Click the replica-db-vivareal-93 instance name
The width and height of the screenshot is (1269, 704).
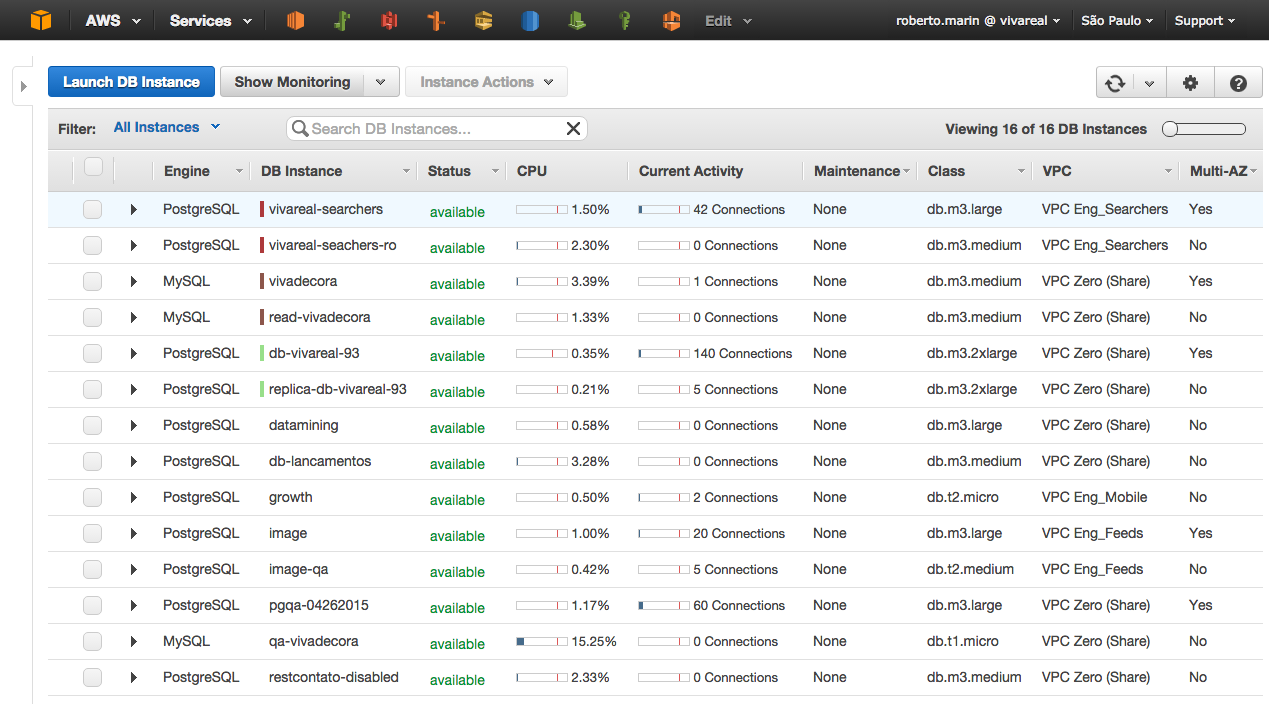coord(338,389)
